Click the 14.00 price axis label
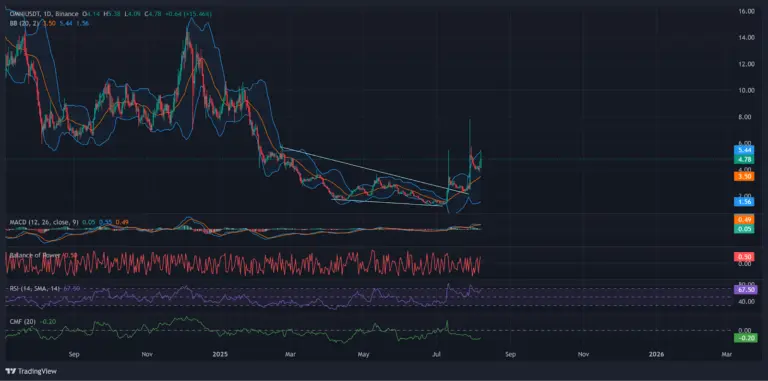 (746, 37)
